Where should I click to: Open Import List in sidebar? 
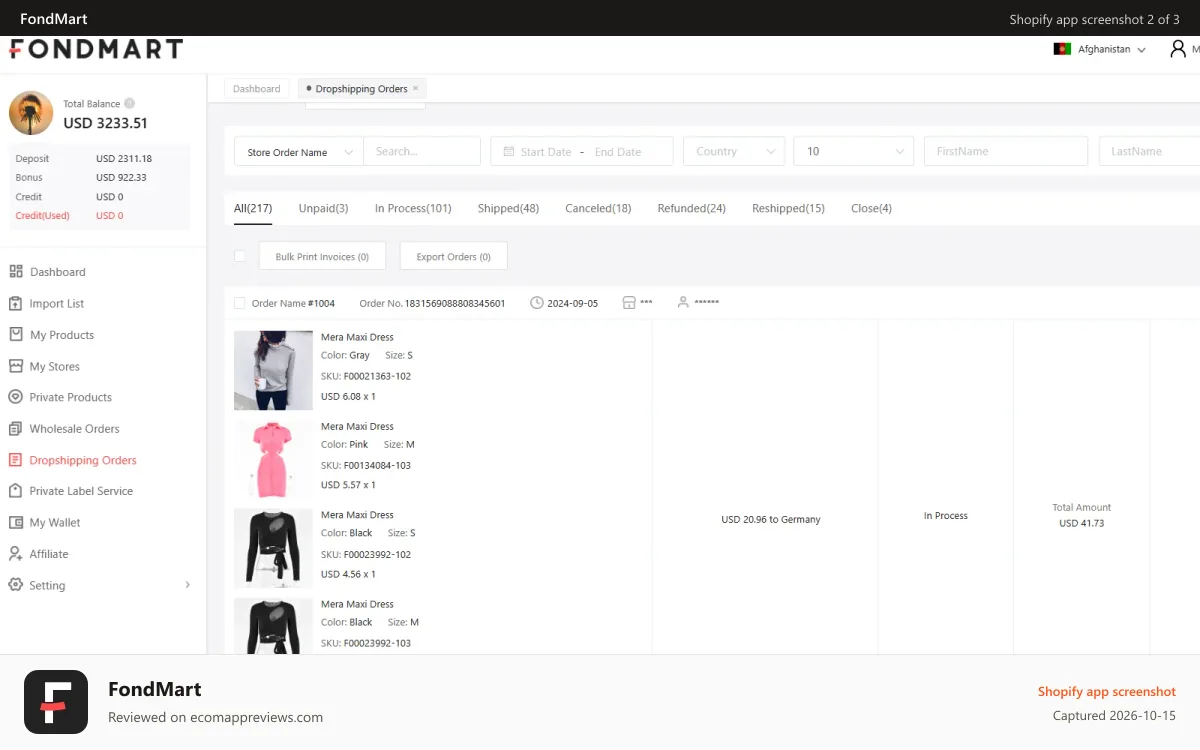(x=57, y=303)
